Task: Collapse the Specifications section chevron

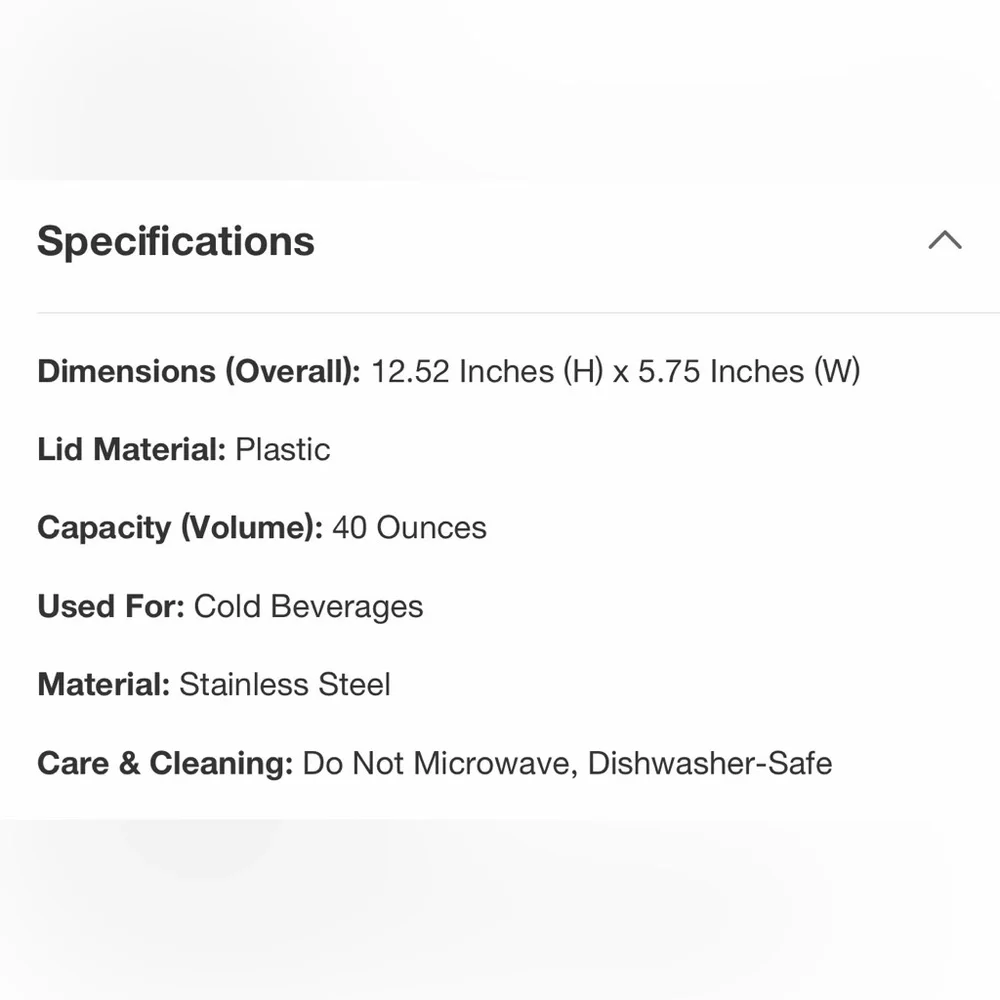Action: 944,241
